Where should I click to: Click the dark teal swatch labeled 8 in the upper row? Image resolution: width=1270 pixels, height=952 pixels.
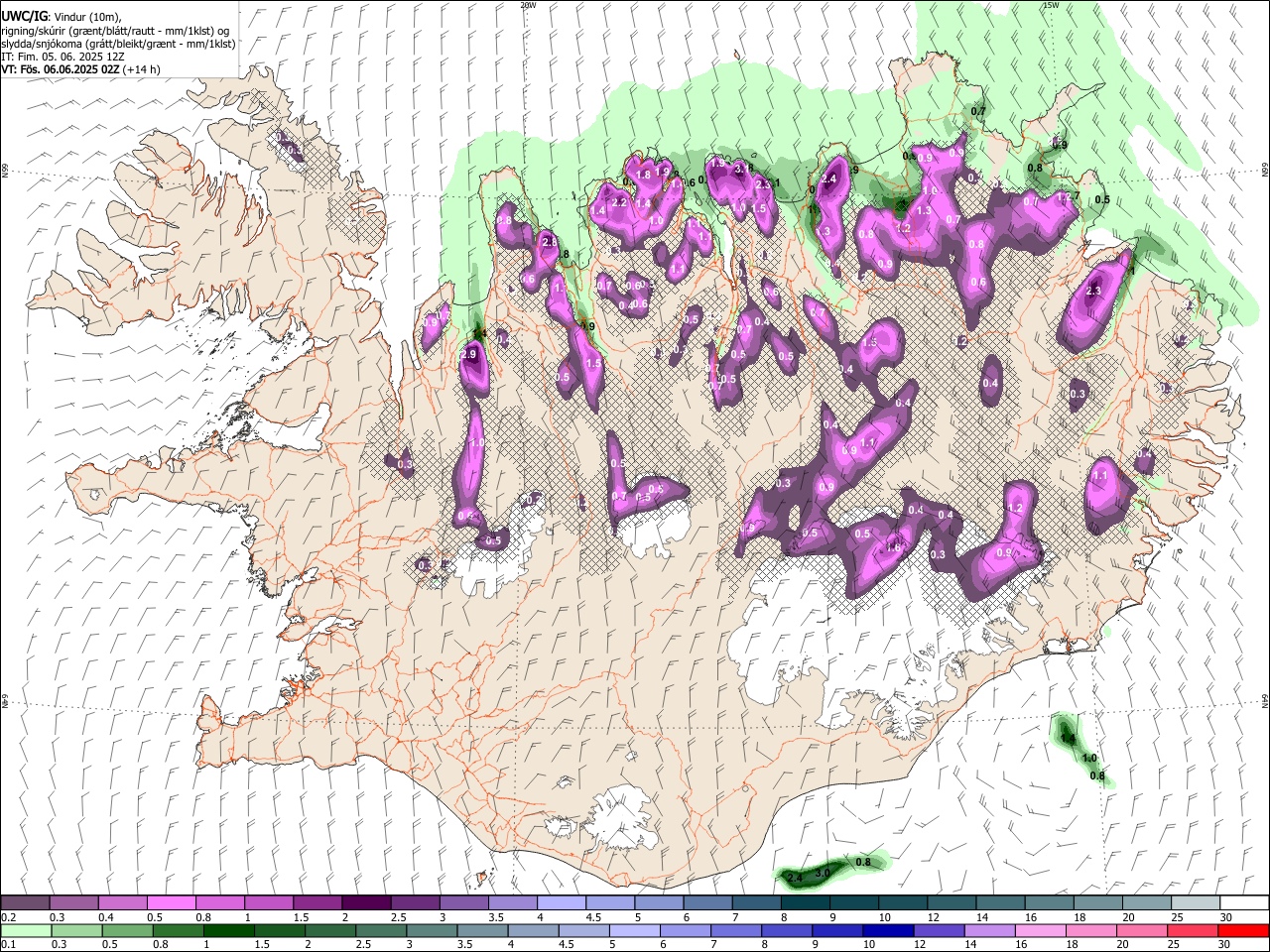coord(805,902)
